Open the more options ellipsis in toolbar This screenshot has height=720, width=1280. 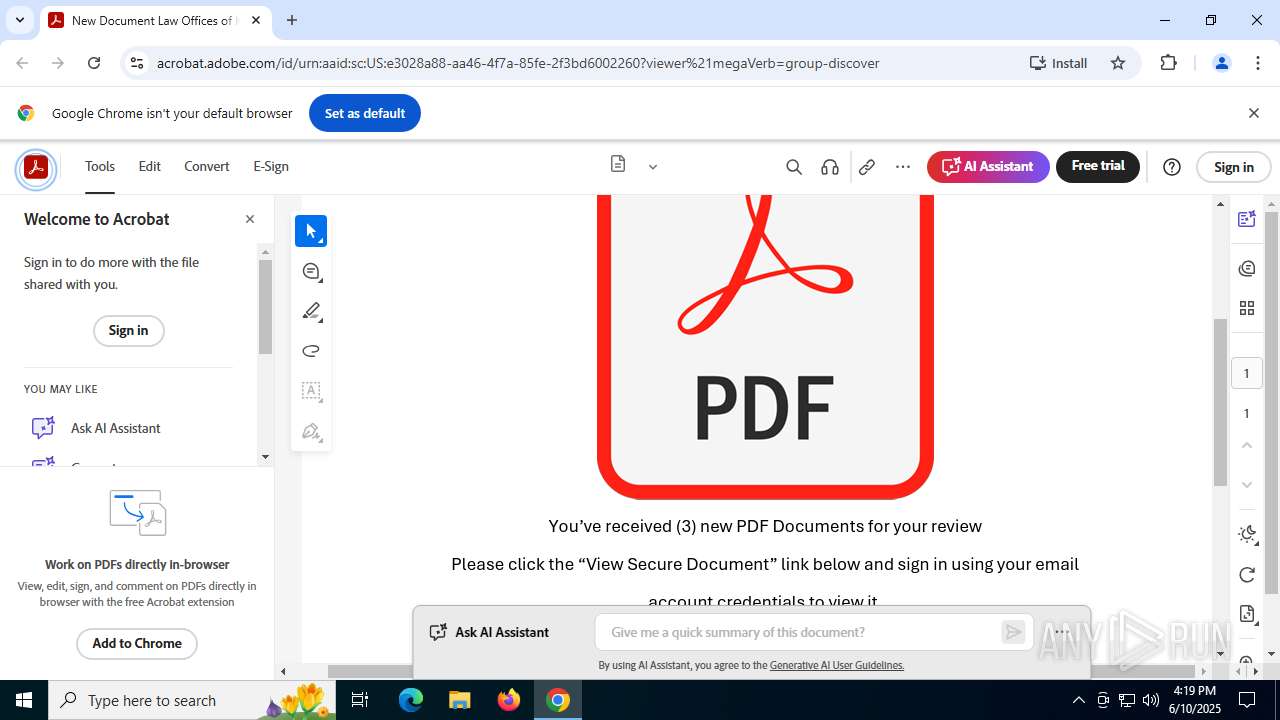[x=903, y=167]
